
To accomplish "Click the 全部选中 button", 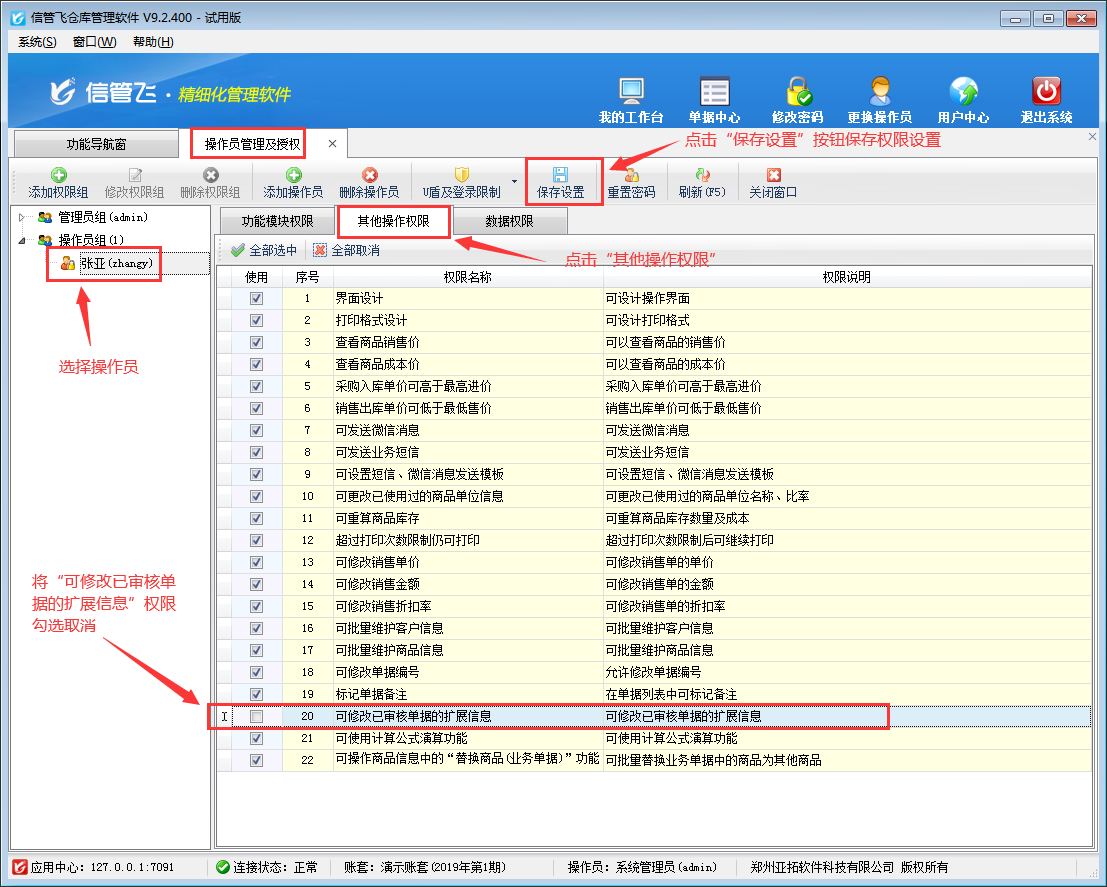I will tap(264, 250).
